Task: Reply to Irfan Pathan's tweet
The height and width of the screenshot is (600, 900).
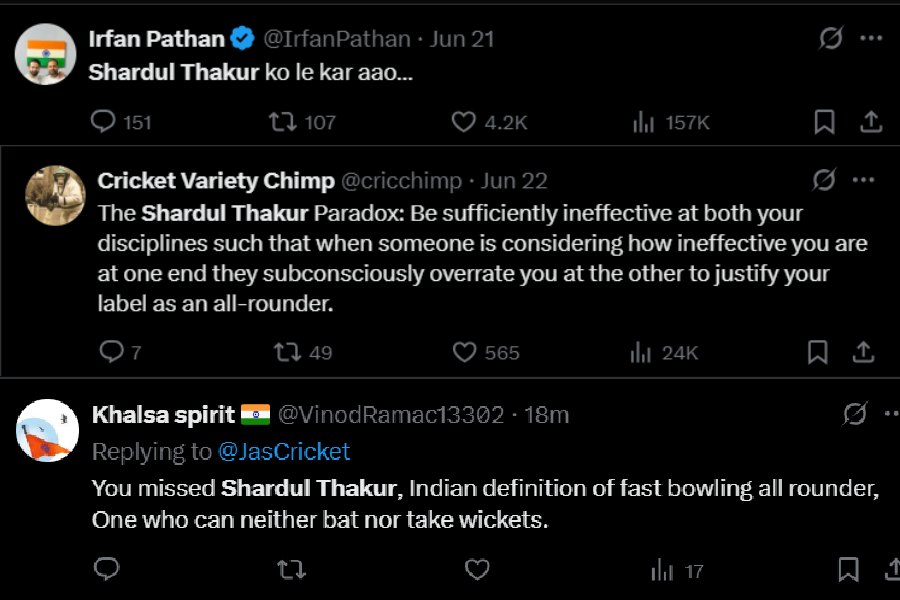Action: pyautogui.click(x=104, y=122)
